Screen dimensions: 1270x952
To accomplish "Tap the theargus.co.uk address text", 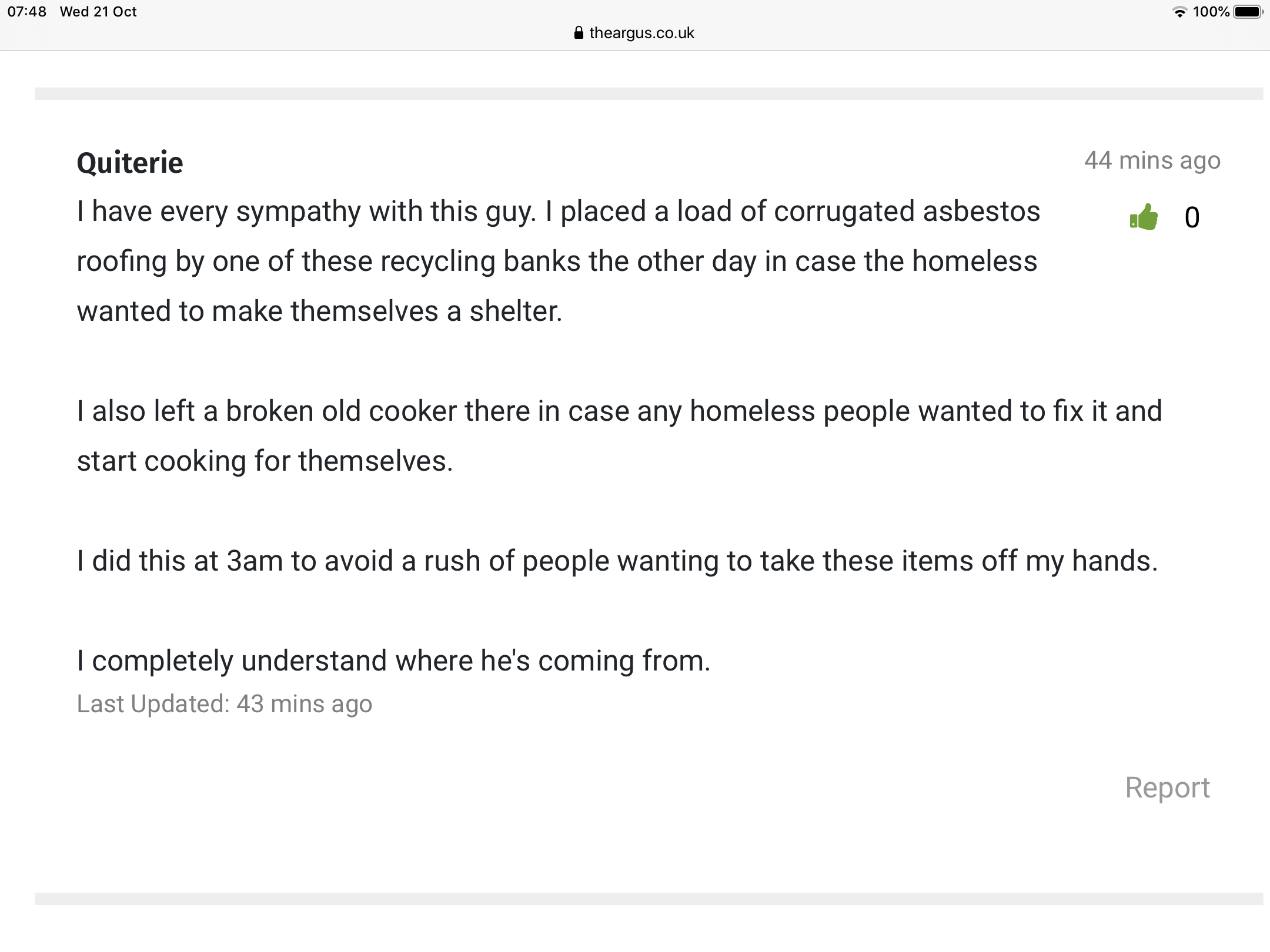I will coord(641,33).
